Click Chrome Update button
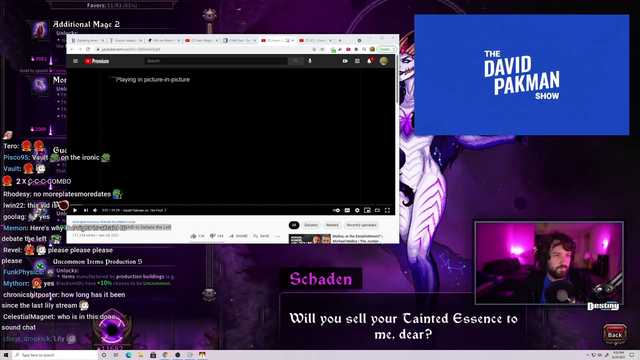Viewport: 640px width, 360px height. tap(386, 49)
